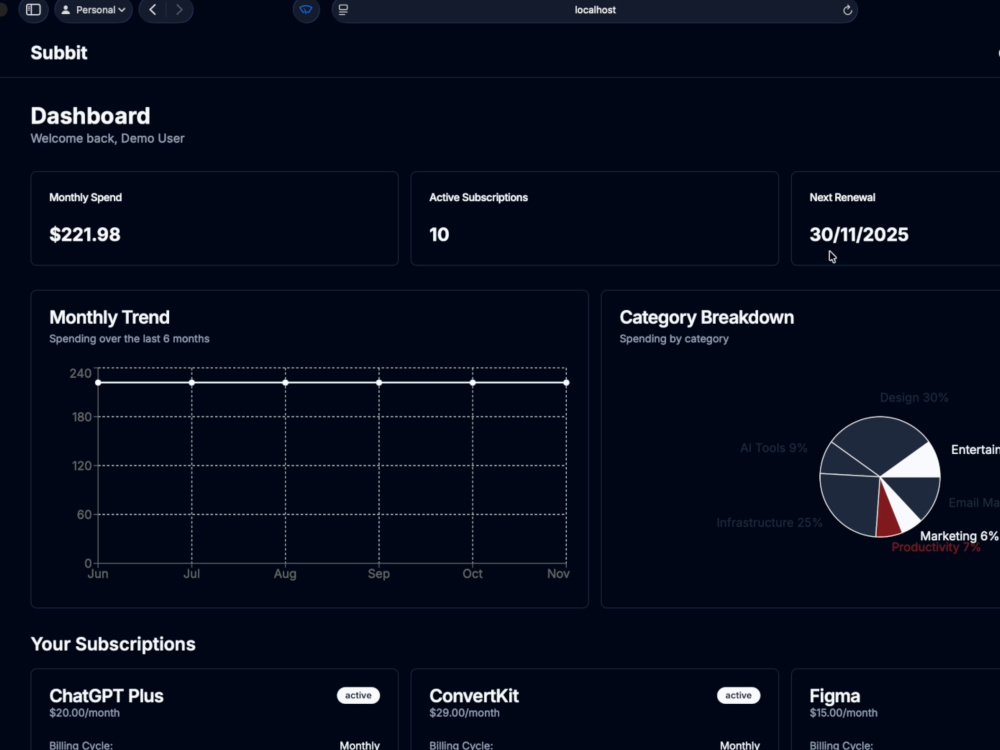1000x750 pixels.
Task: Click the Design 30% pie label
Action: pos(914,398)
